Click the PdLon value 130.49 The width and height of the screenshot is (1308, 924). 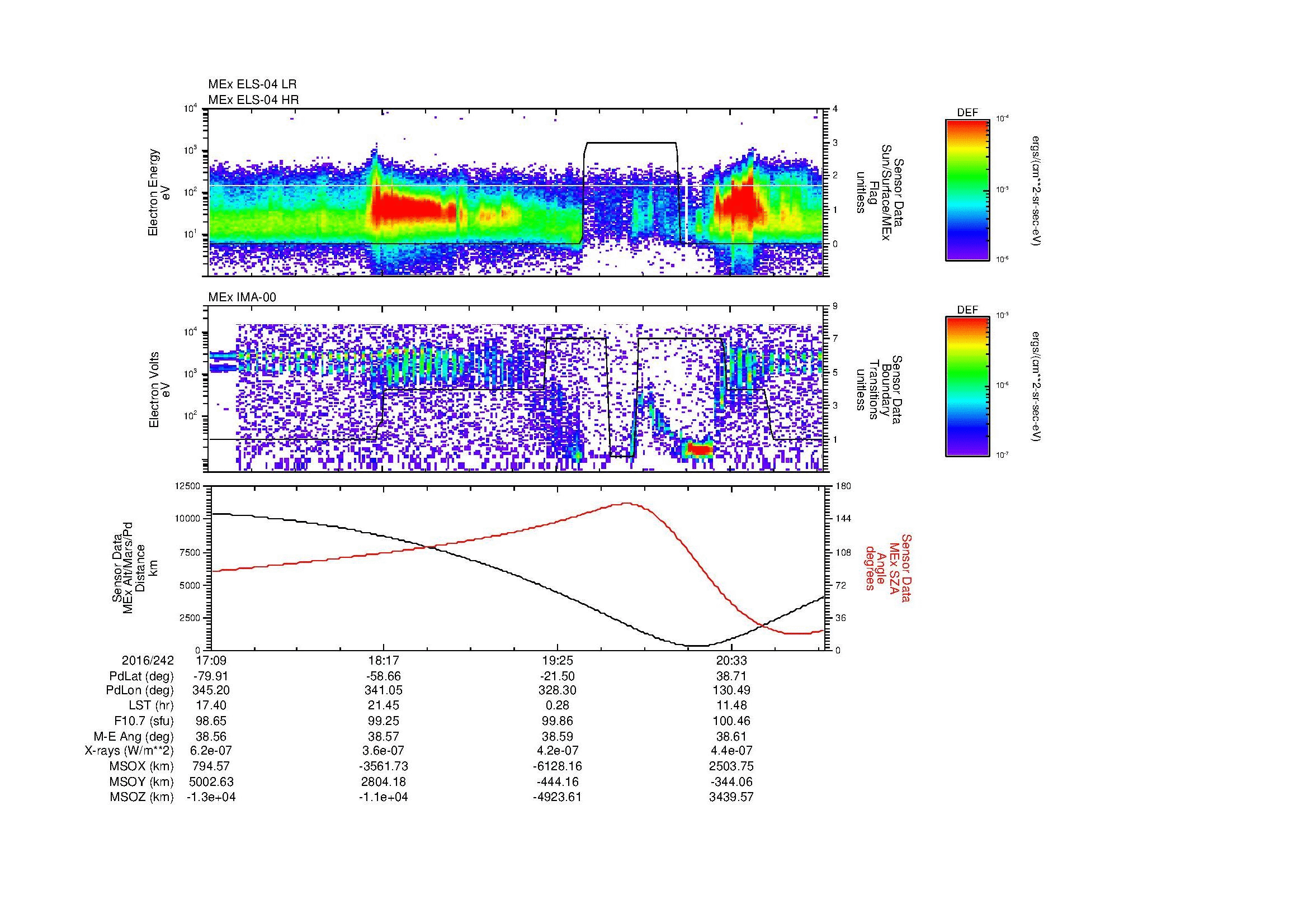pyautogui.click(x=731, y=691)
